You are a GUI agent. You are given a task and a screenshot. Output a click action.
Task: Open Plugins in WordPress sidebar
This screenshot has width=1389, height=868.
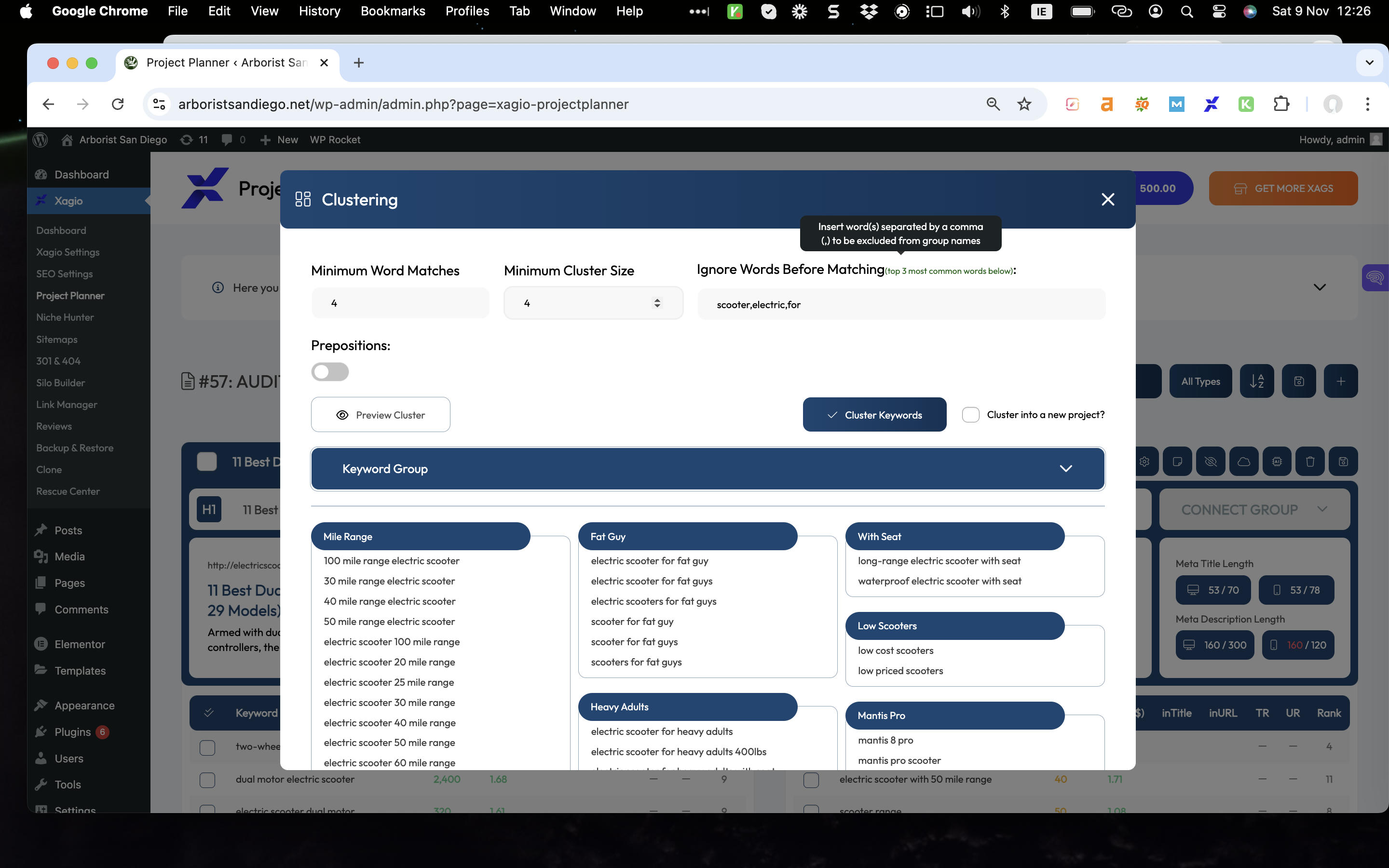(72, 732)
